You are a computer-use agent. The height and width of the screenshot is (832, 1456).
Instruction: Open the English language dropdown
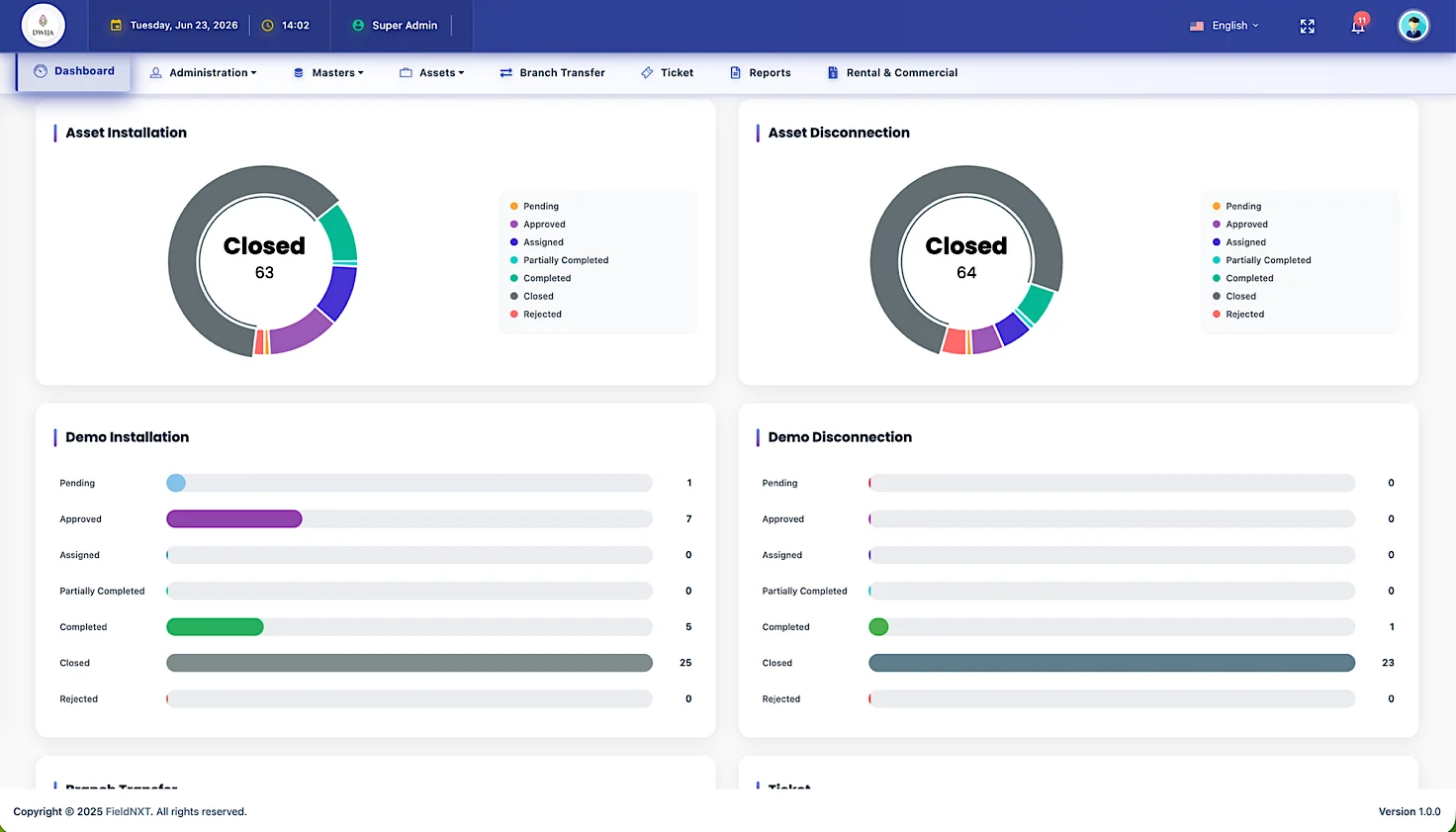[x=1225, y=26]
